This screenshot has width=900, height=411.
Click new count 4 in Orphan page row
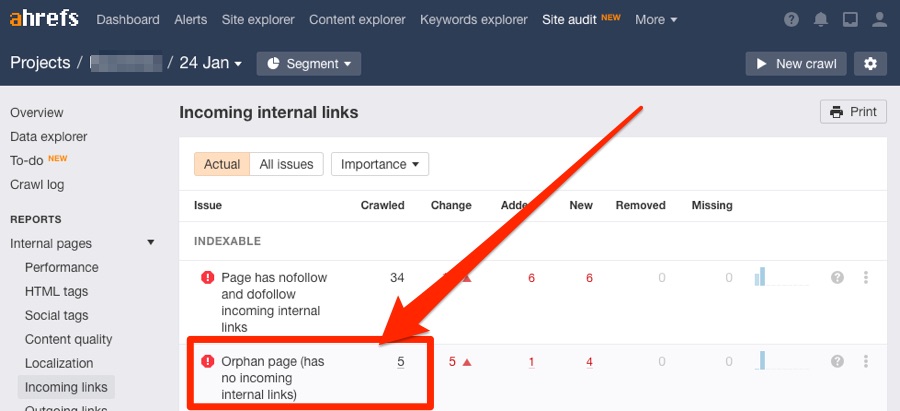[x=589, y=362]
